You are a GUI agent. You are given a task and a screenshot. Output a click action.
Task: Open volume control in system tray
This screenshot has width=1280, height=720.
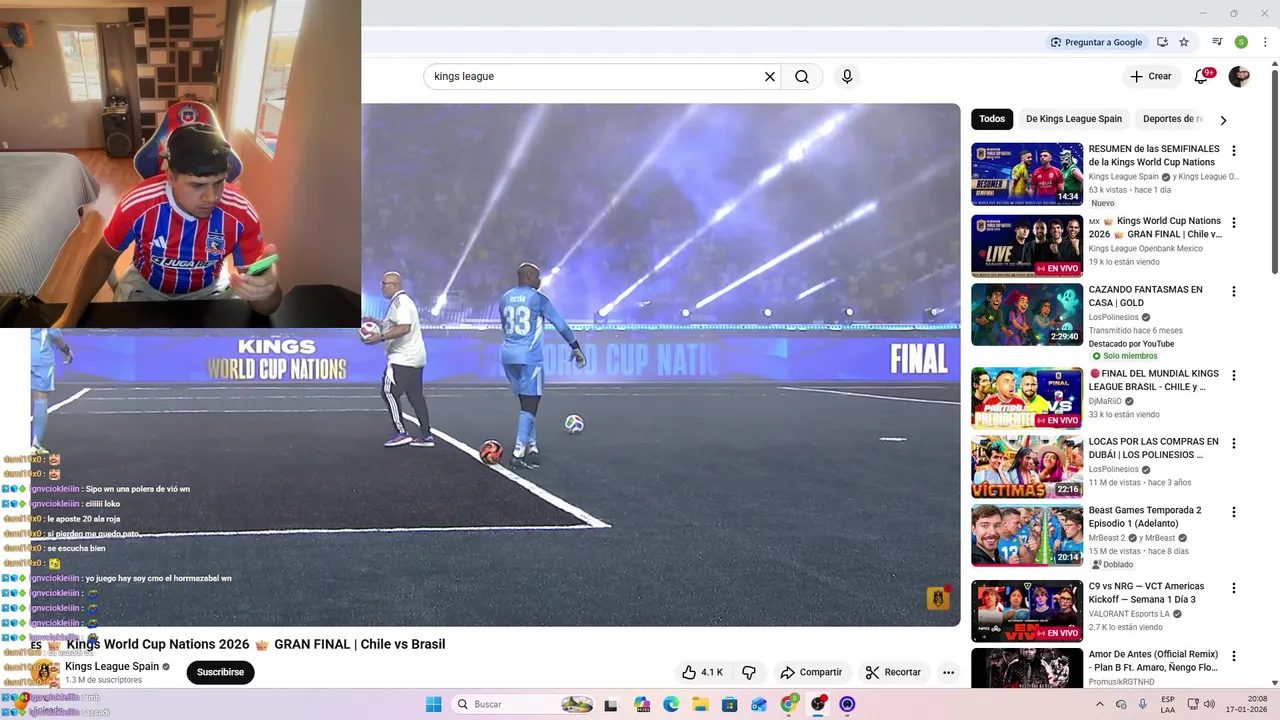point(1209,704)
